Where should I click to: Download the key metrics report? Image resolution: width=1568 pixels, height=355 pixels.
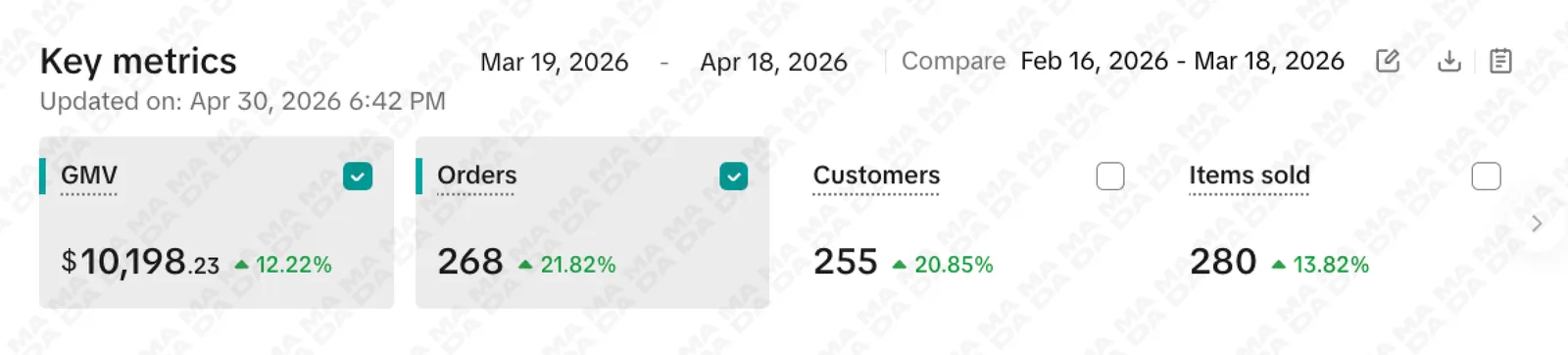click(1448, 62)
